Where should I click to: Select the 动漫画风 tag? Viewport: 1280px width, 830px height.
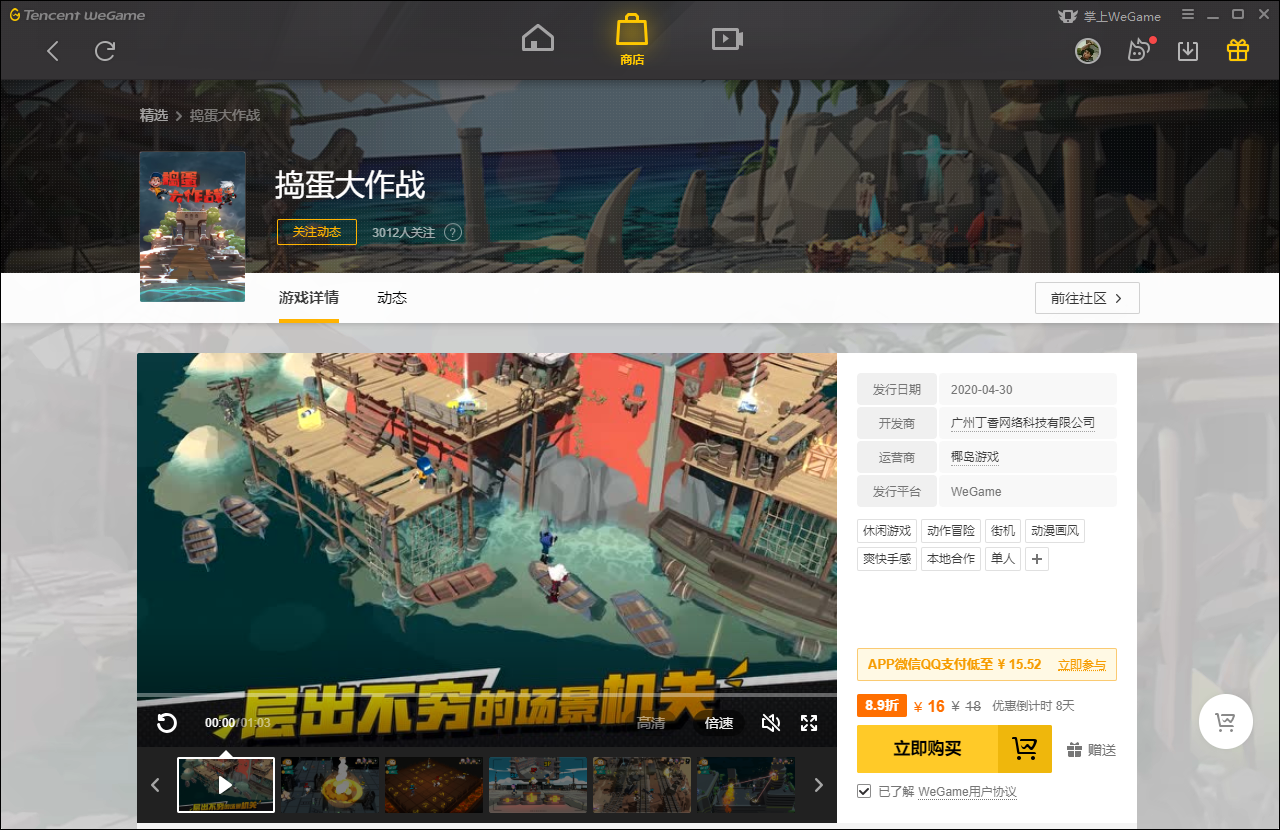pos(1055,530)
